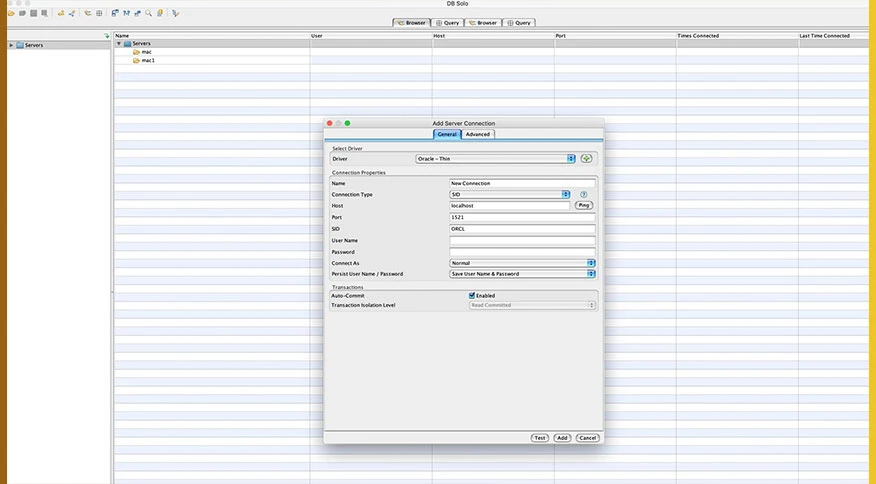Viewport: 876px width, 484px height.
Task: Toggle the Auto-Commit Enabled checkbox
Action: click(472, 296)
